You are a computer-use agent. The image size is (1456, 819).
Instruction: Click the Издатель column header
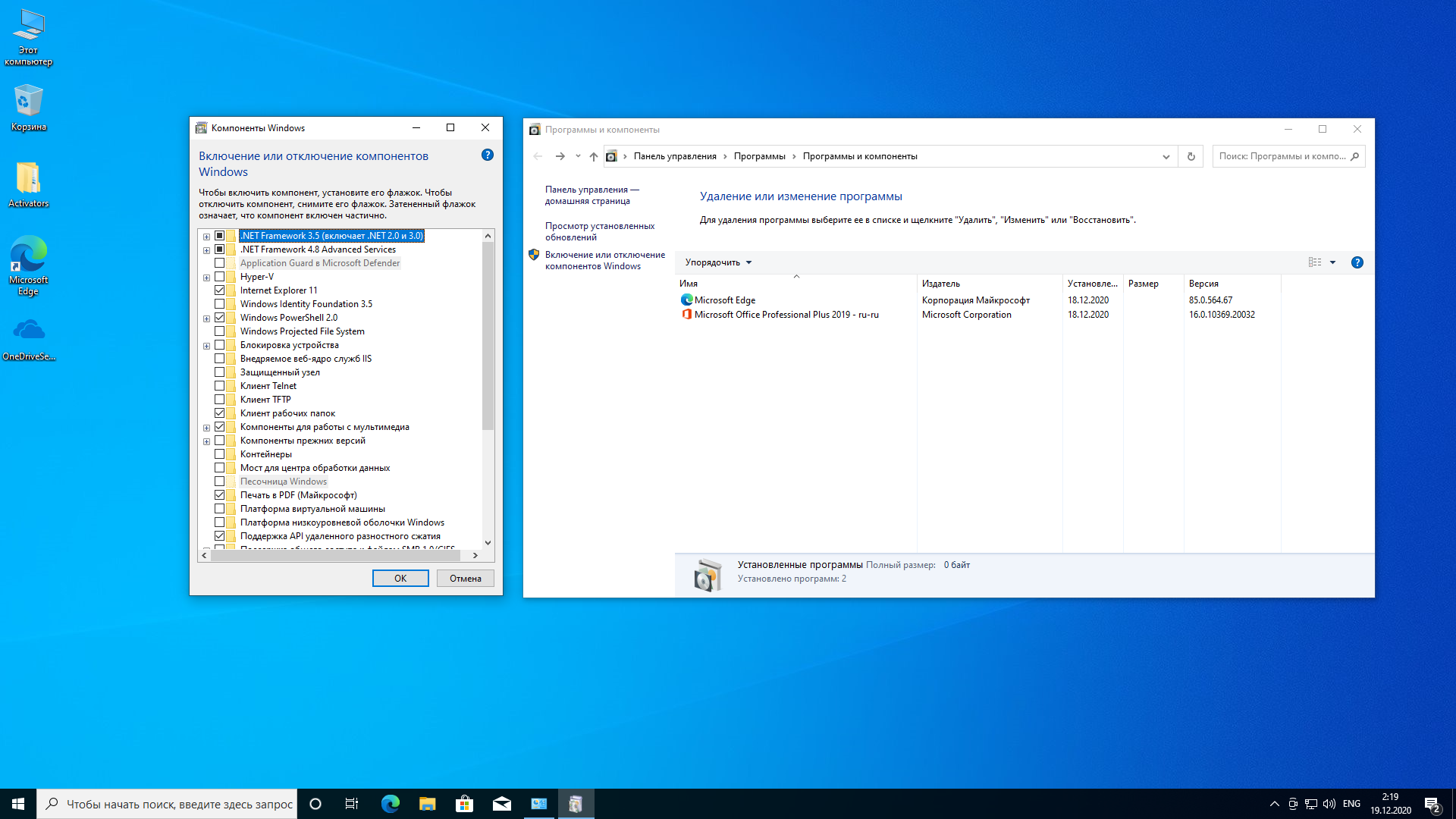tap(941, 284)
